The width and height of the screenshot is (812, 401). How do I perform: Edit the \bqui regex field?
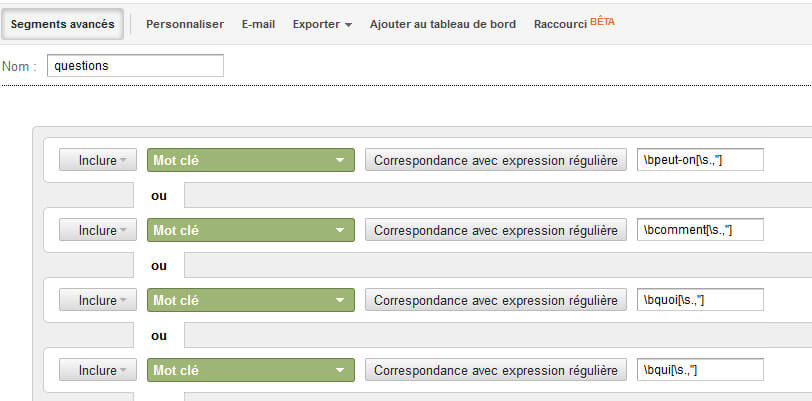700,369
